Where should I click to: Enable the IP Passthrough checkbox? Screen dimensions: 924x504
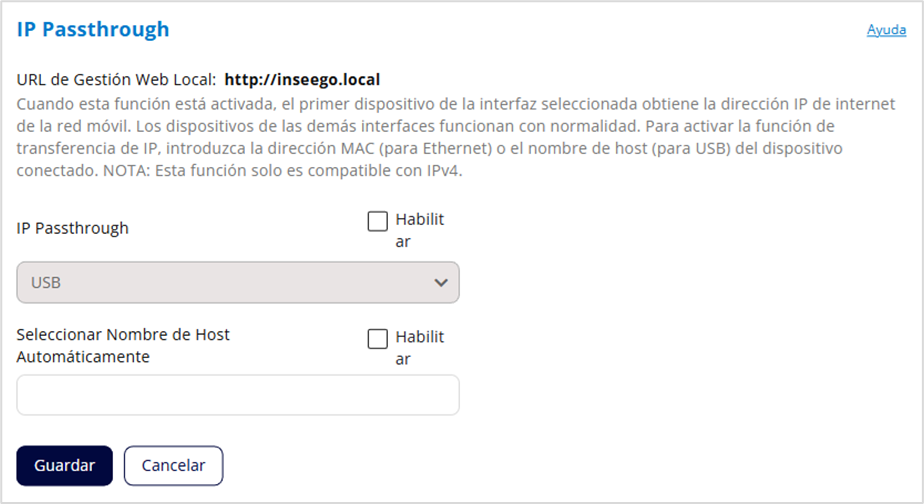click(x=377, y=221)
